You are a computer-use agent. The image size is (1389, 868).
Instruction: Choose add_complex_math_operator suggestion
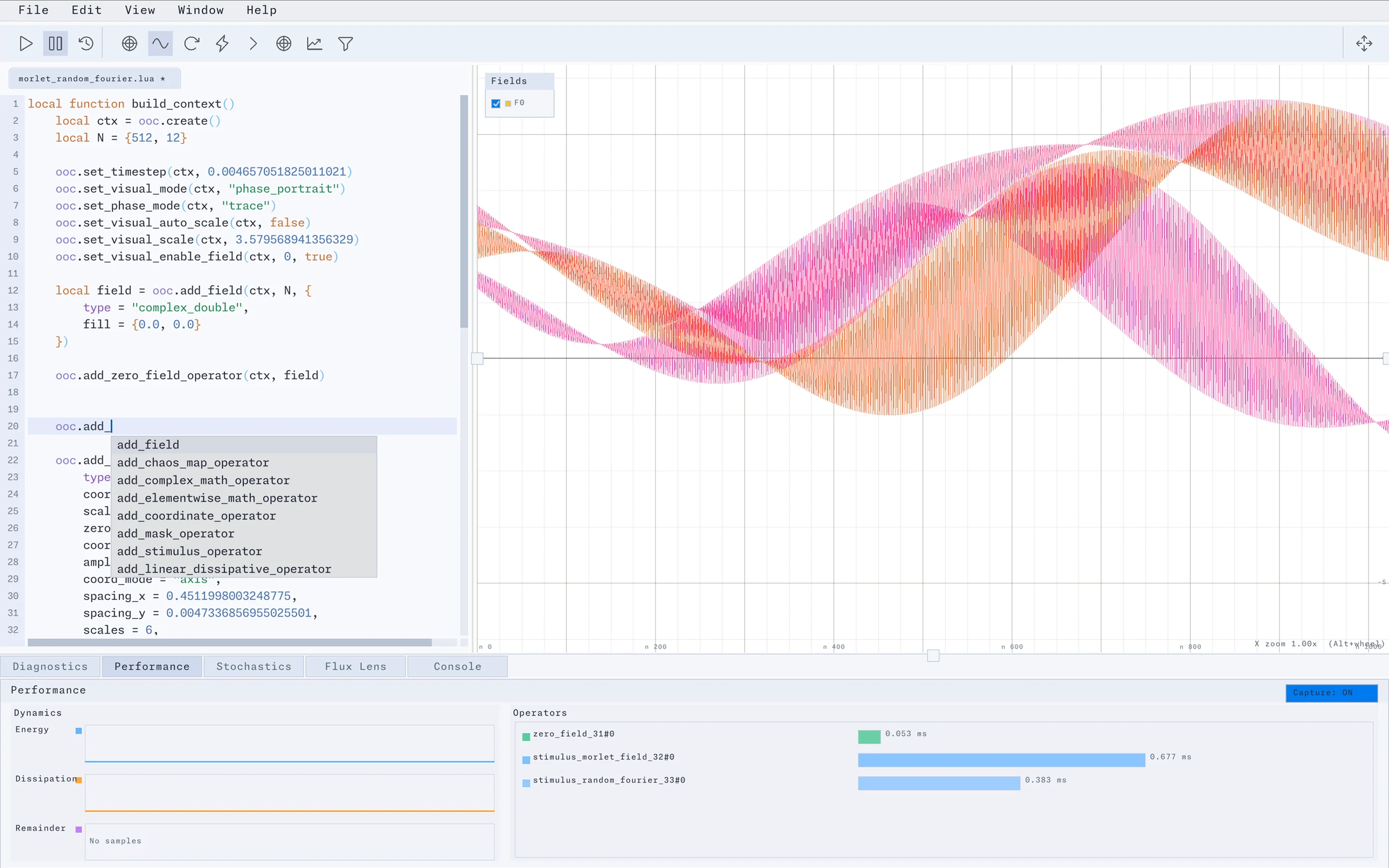coord(244,480)
